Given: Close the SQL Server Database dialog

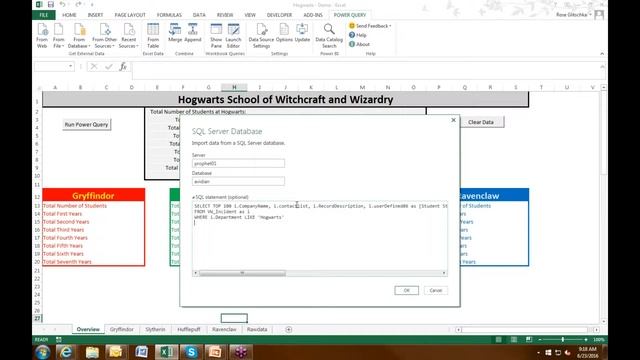Looking at the screenshot, I should pyautogui.click(x=453, y=120).
